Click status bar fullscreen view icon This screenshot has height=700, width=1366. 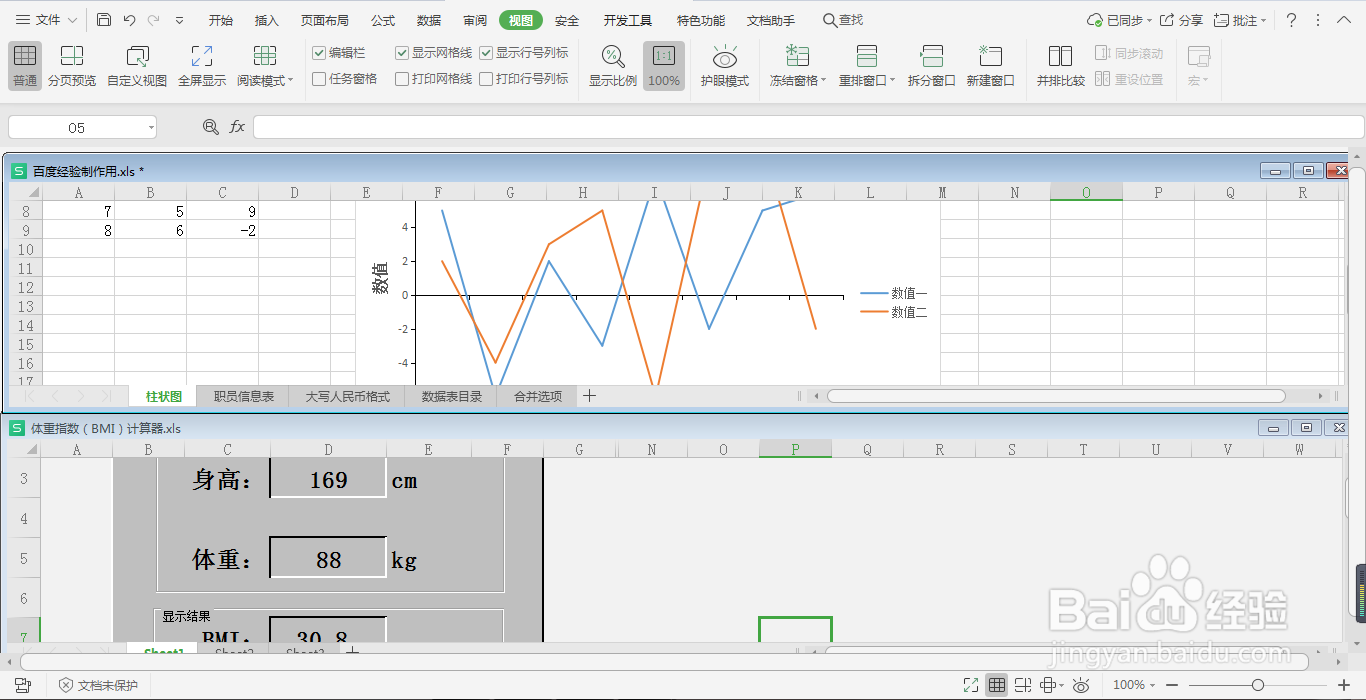970,685
